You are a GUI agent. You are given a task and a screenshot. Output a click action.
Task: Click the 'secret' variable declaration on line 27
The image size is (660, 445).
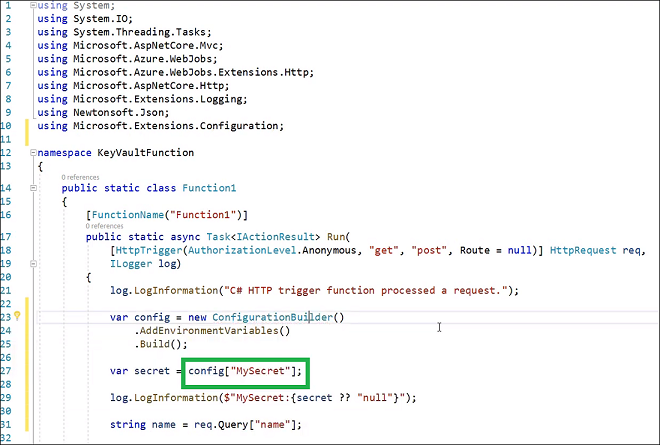(x=152, y=371)
